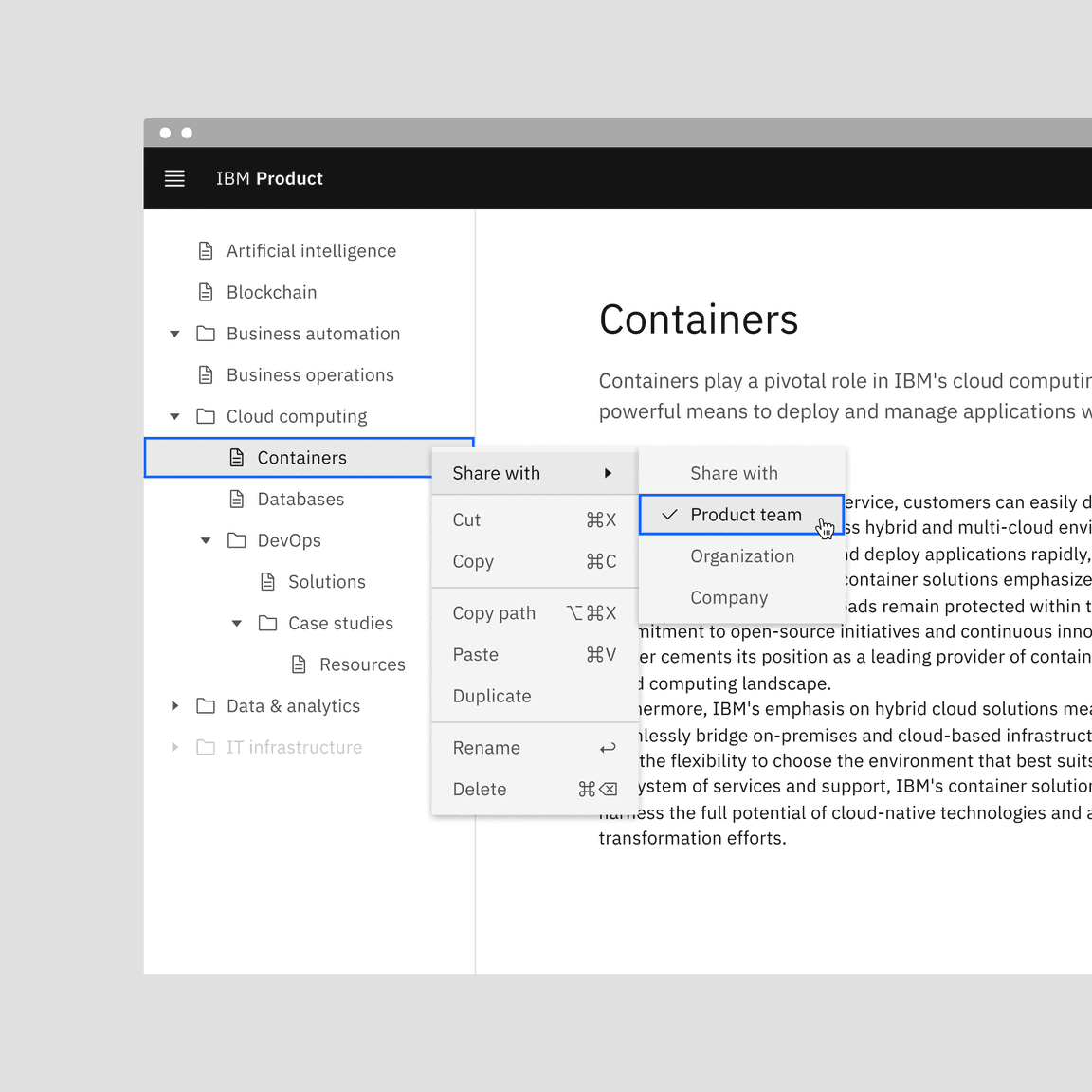Click the Business automation folder icon
Screen dimensions: 1092x1092
206,334
